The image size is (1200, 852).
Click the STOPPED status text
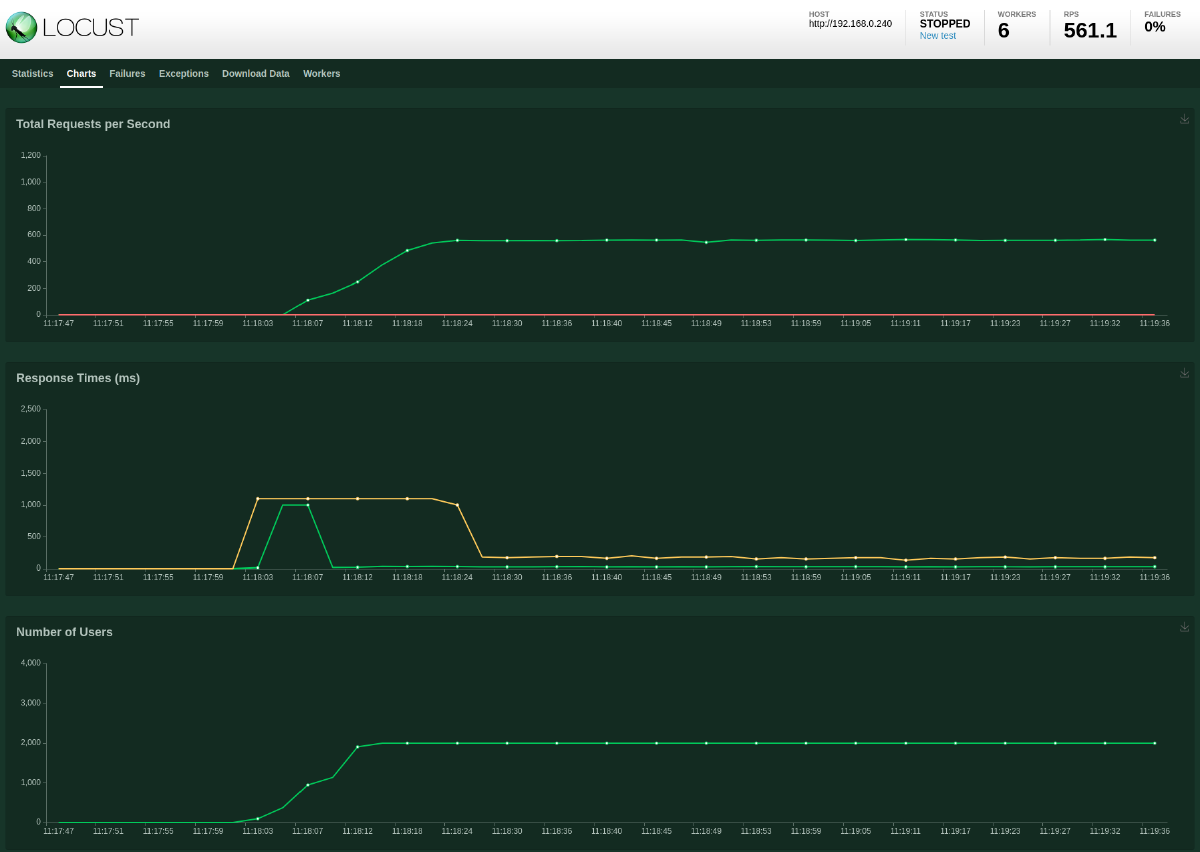(945, 24)
